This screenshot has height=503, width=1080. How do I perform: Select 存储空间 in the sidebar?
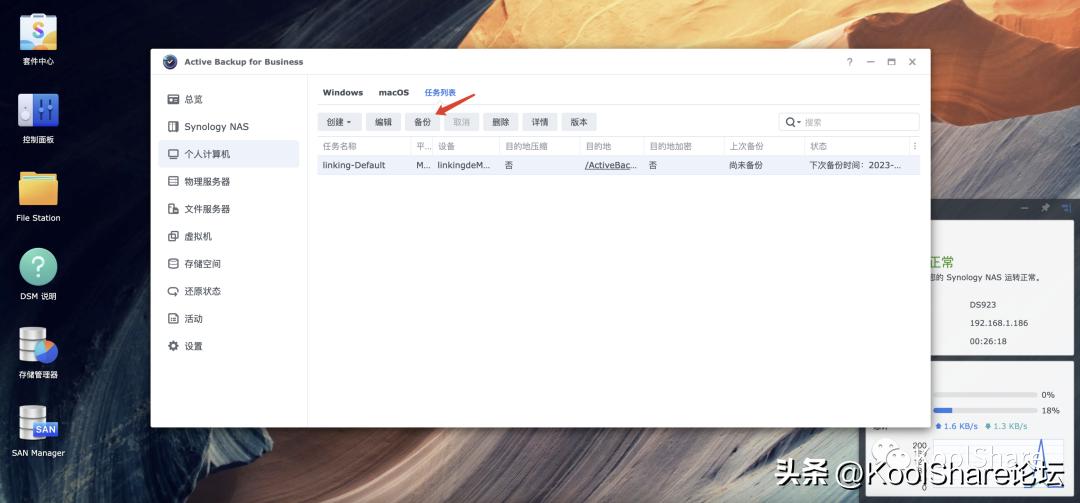[229, 264]
